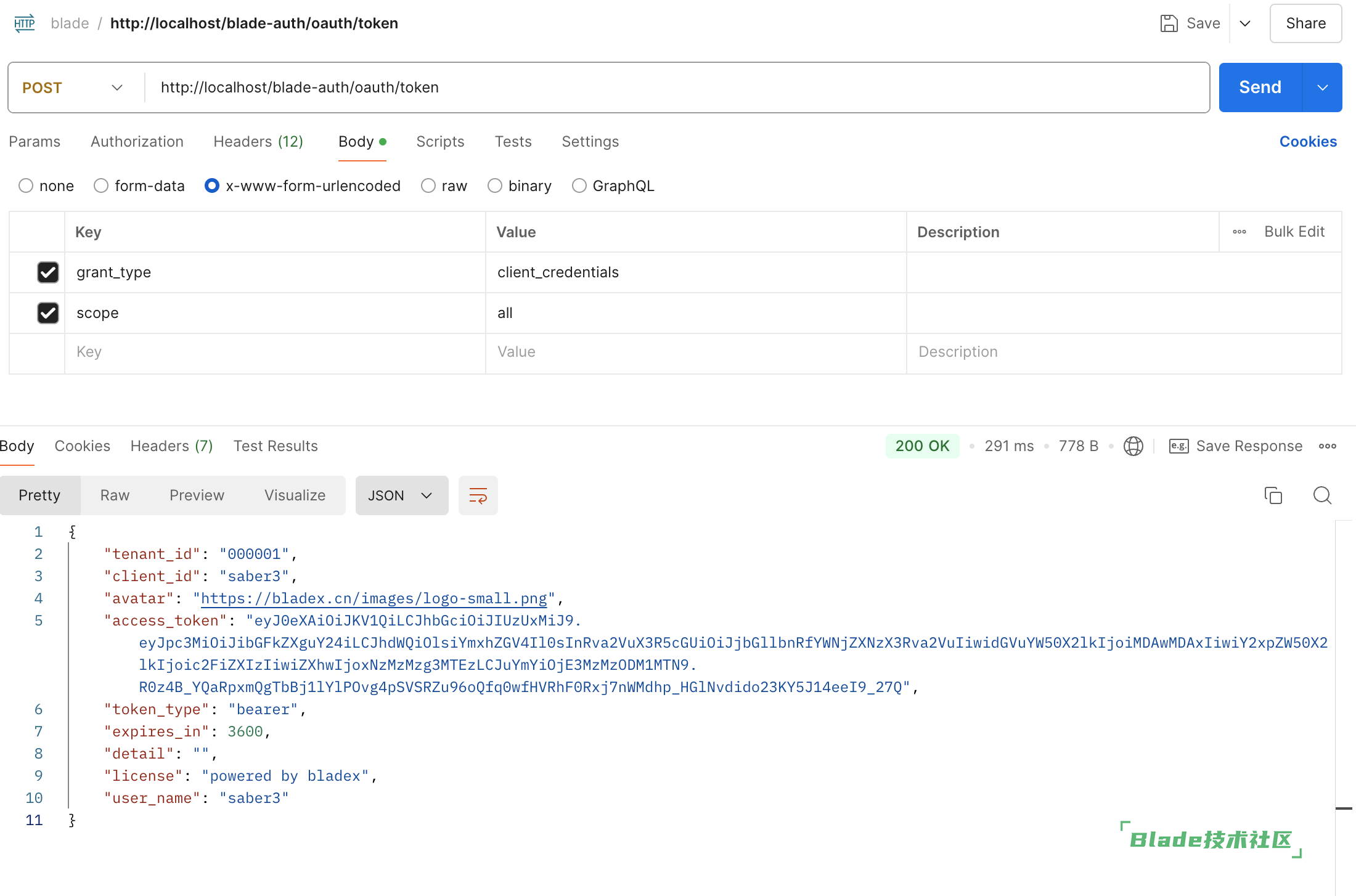Uncheck the scope parameter row
This screenshot has width=1356, height=896.
point(48,313)
